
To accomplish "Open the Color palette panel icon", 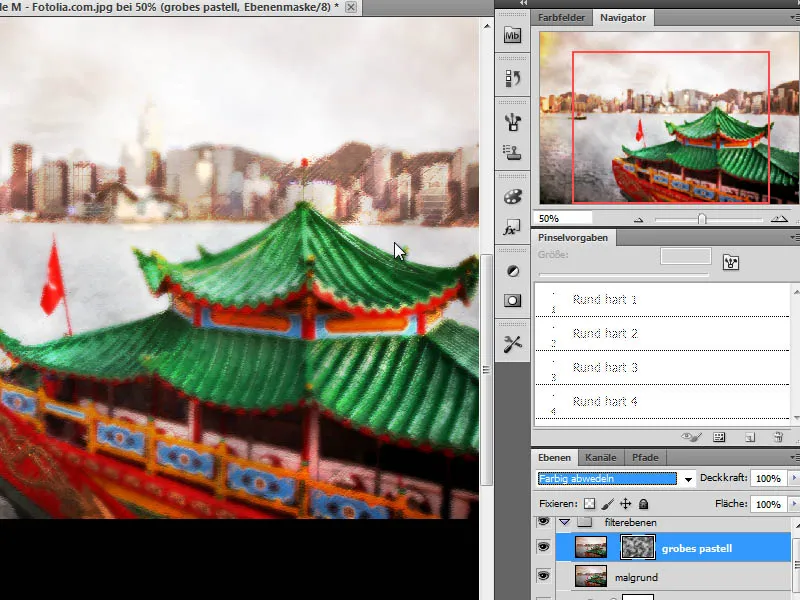I will pos(513,196).
